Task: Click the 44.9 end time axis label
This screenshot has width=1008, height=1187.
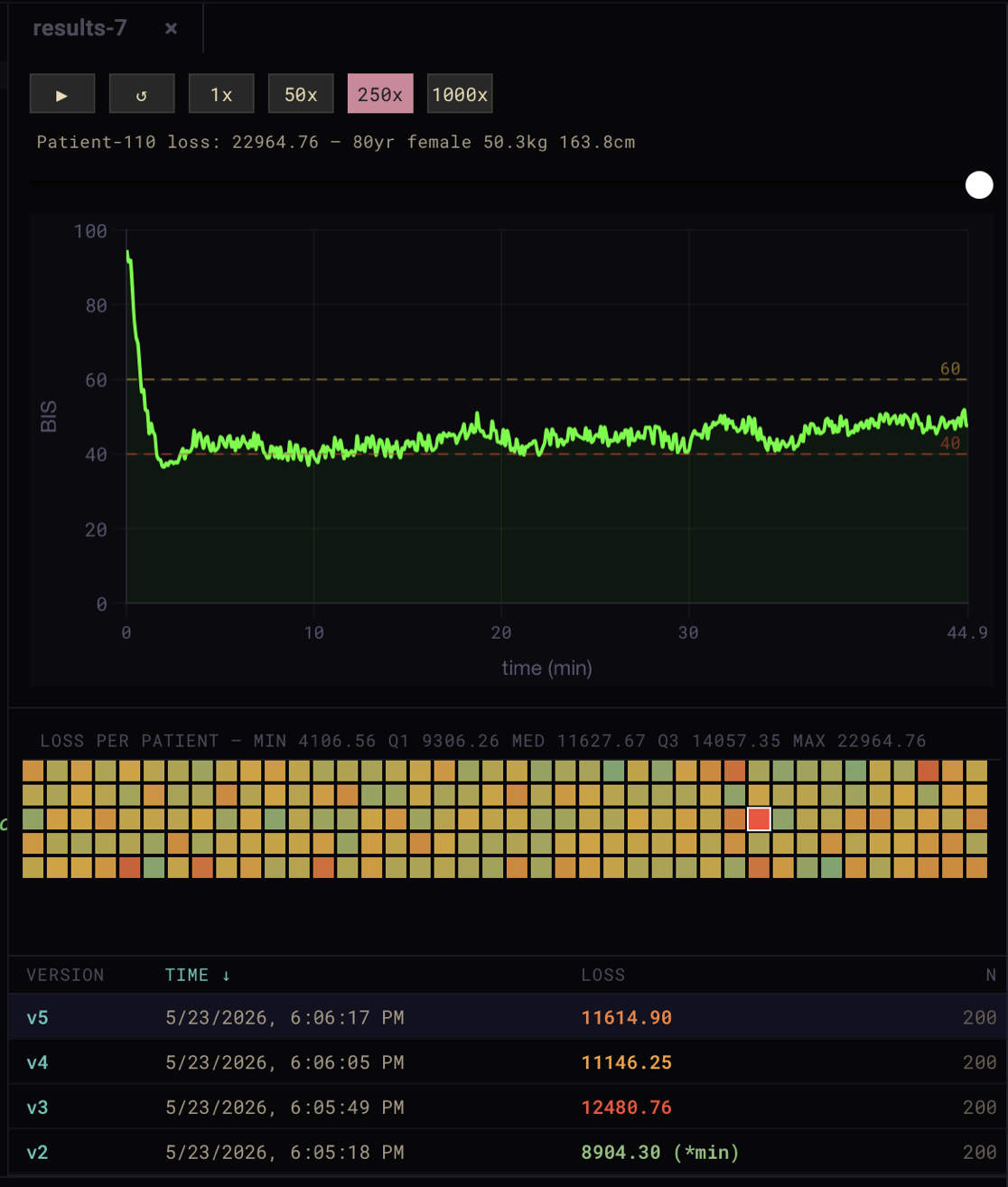Action: (x=967, y=632)
